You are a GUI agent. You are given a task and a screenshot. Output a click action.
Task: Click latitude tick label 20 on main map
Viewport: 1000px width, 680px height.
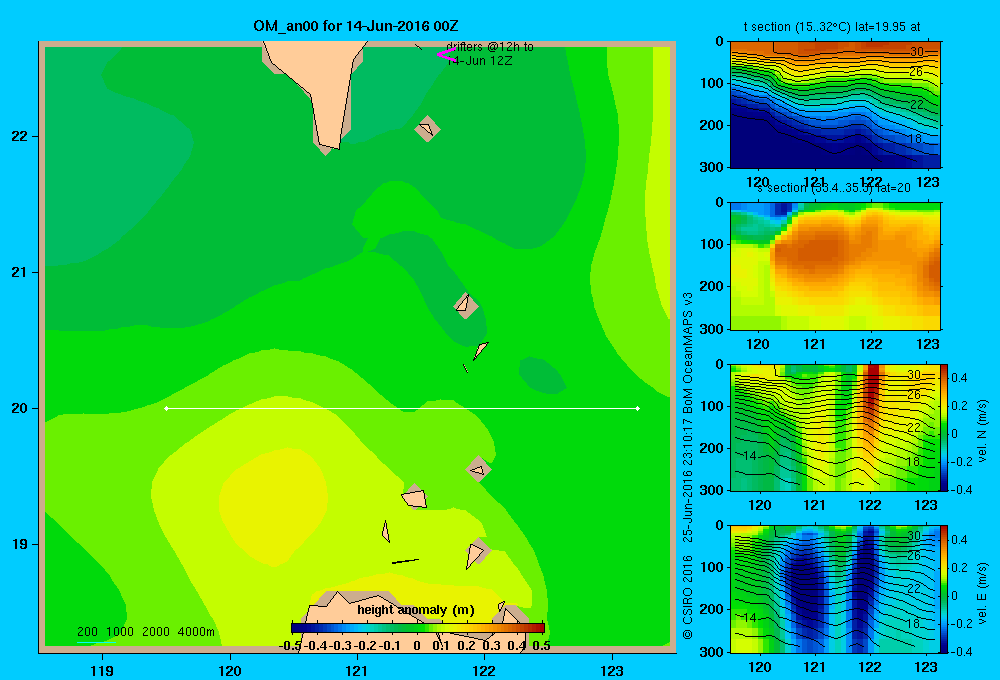tap(20, 408)
